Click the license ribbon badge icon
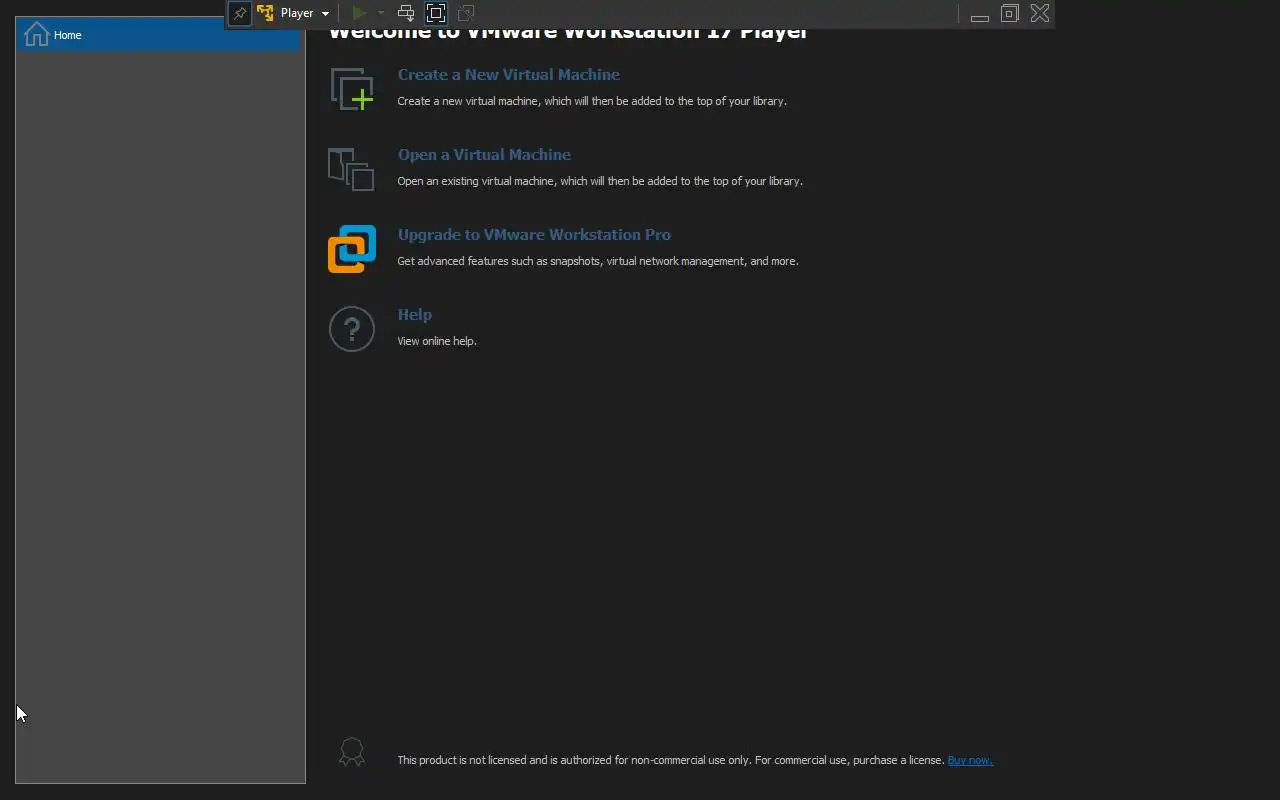 click(x=352, y=752)
